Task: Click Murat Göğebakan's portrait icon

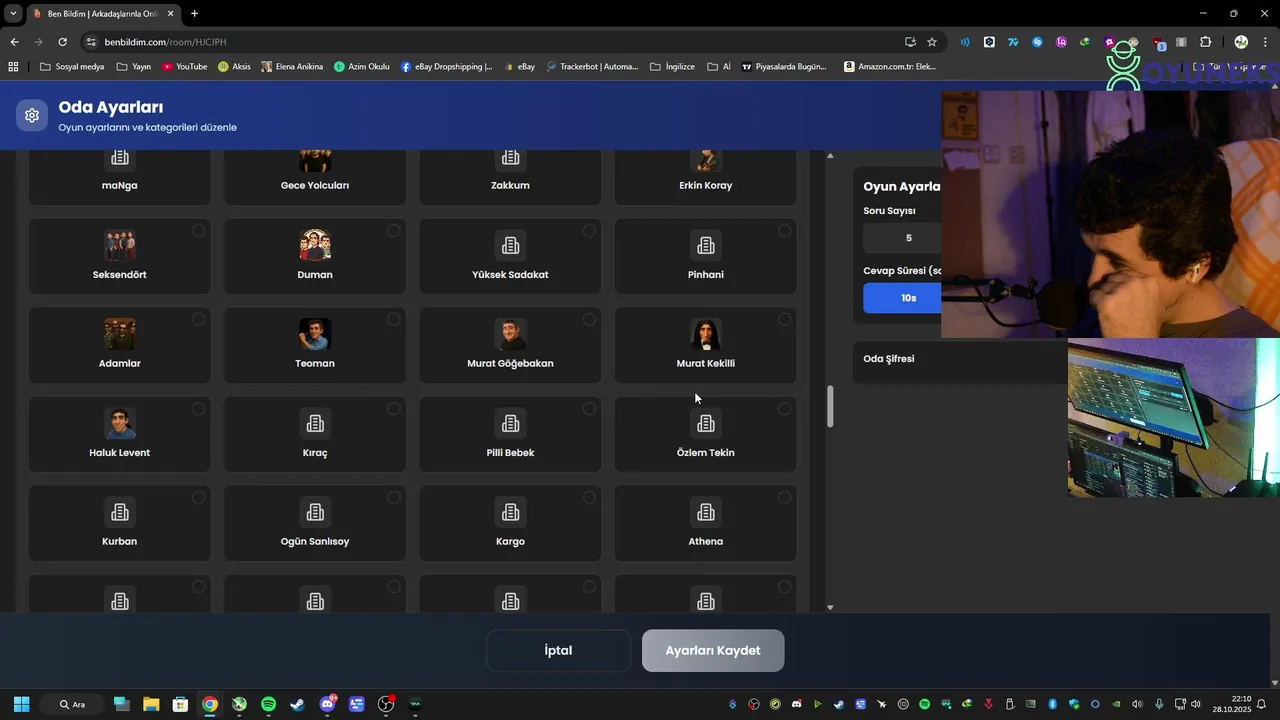Action: tap(510, 334)
